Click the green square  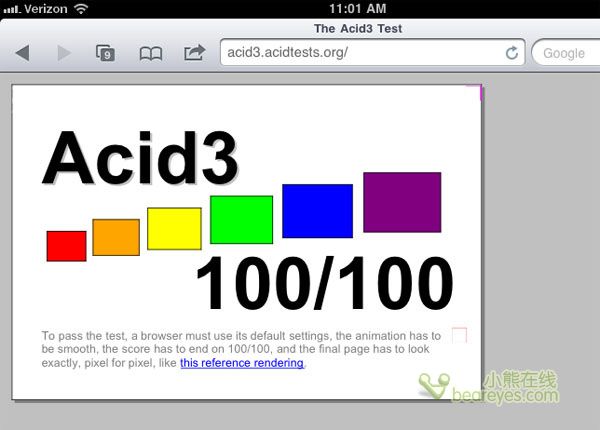pyautogui.click(x=241, y=220)
